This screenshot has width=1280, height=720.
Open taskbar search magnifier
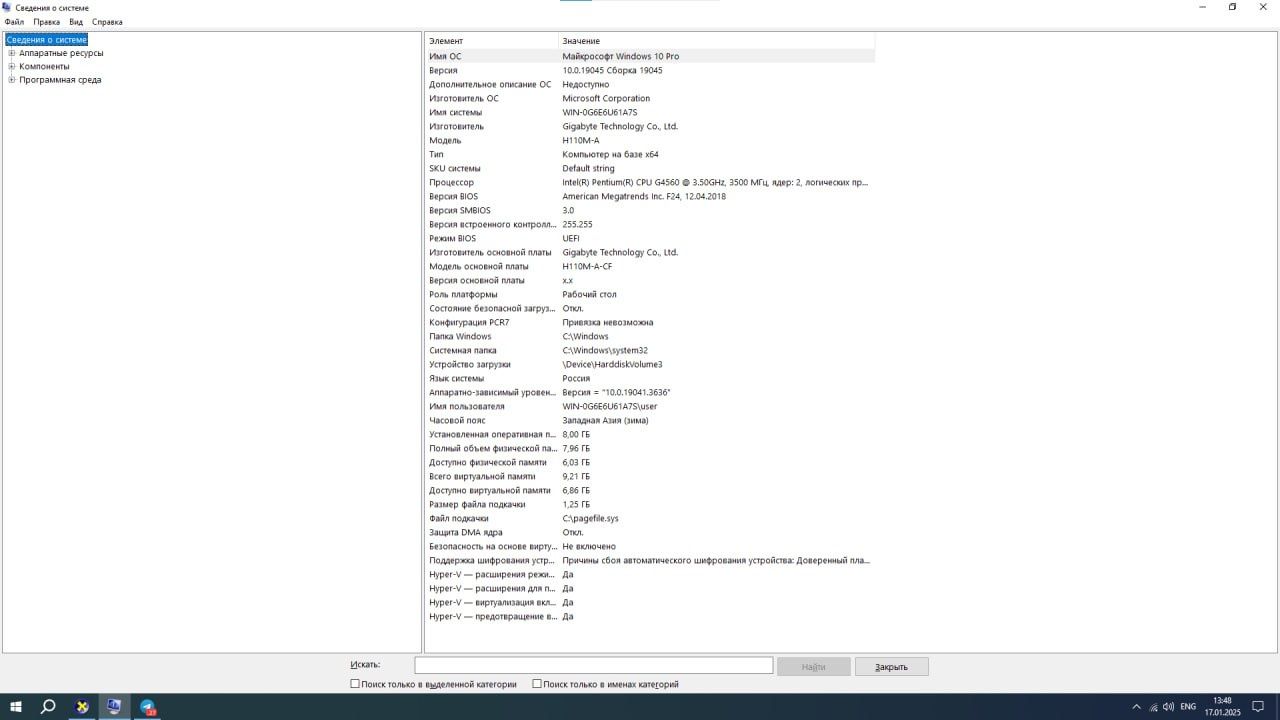(47, 707)
